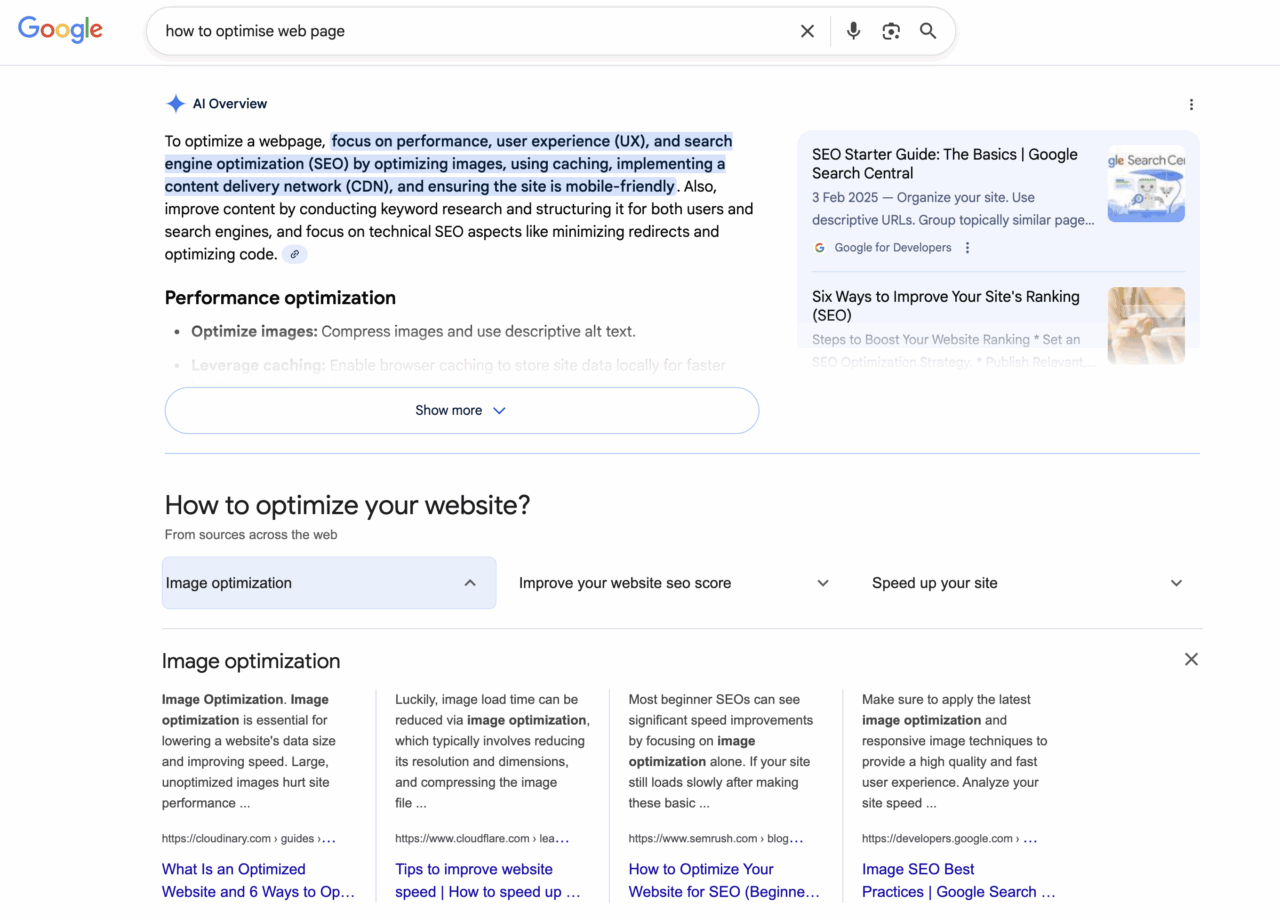Expand AI Overview with Show more

(x=462, y=410)
